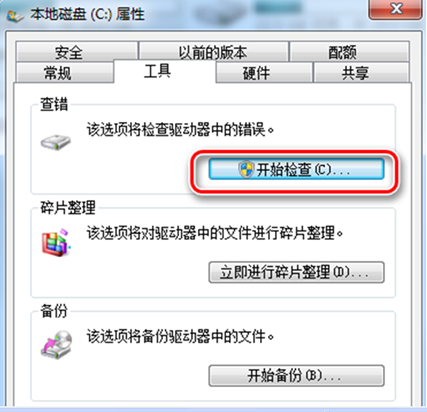
Task: Click the drive icon in the title bar
Action: click(15, 16)
